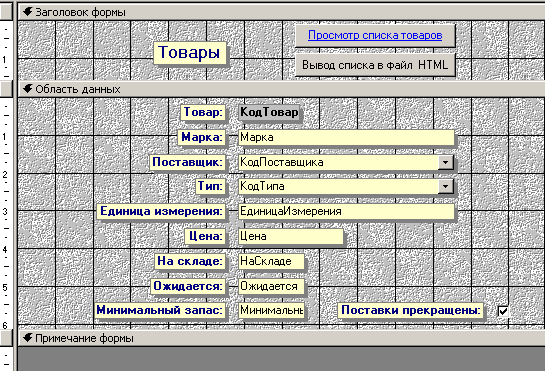Viewport: 545px width, 371px height.
Task: Click the Область данных section selector box
Action: pyautogui.click(x=6, y=89)
